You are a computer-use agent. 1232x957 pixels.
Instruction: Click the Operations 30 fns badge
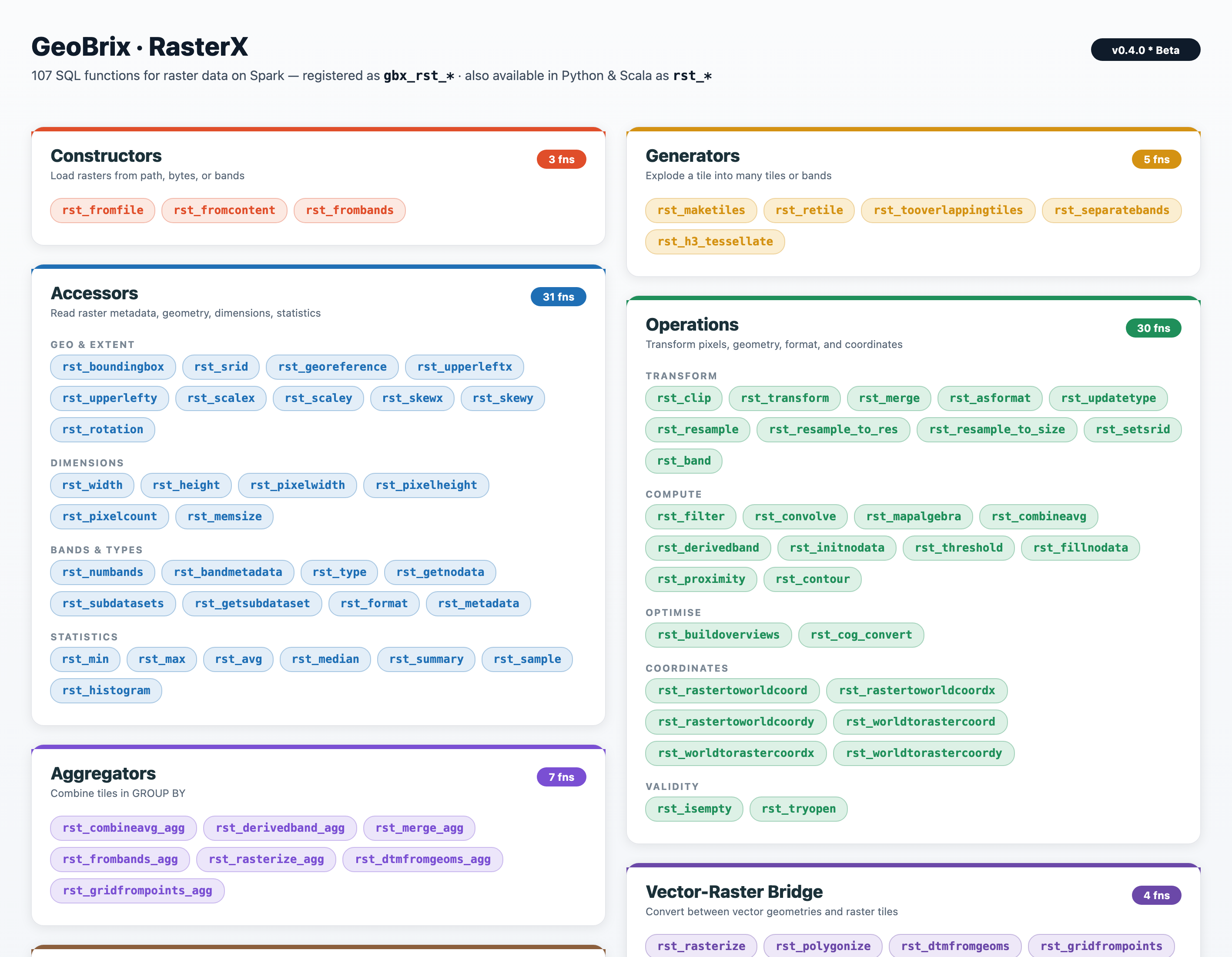coord(1154,328)
